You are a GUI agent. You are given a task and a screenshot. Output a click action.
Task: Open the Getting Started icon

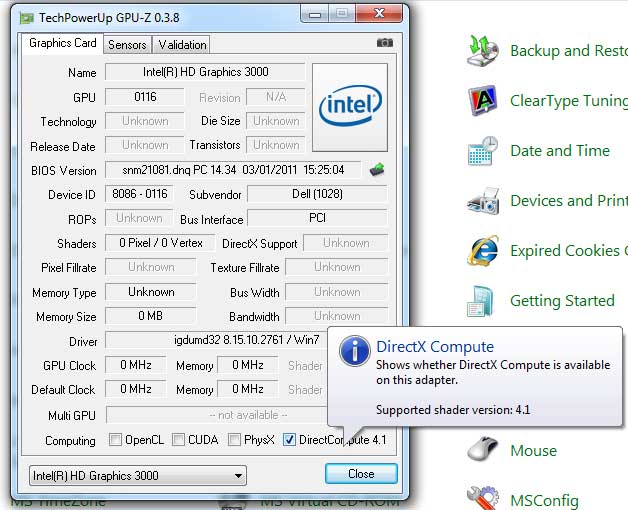coord(481,301)
